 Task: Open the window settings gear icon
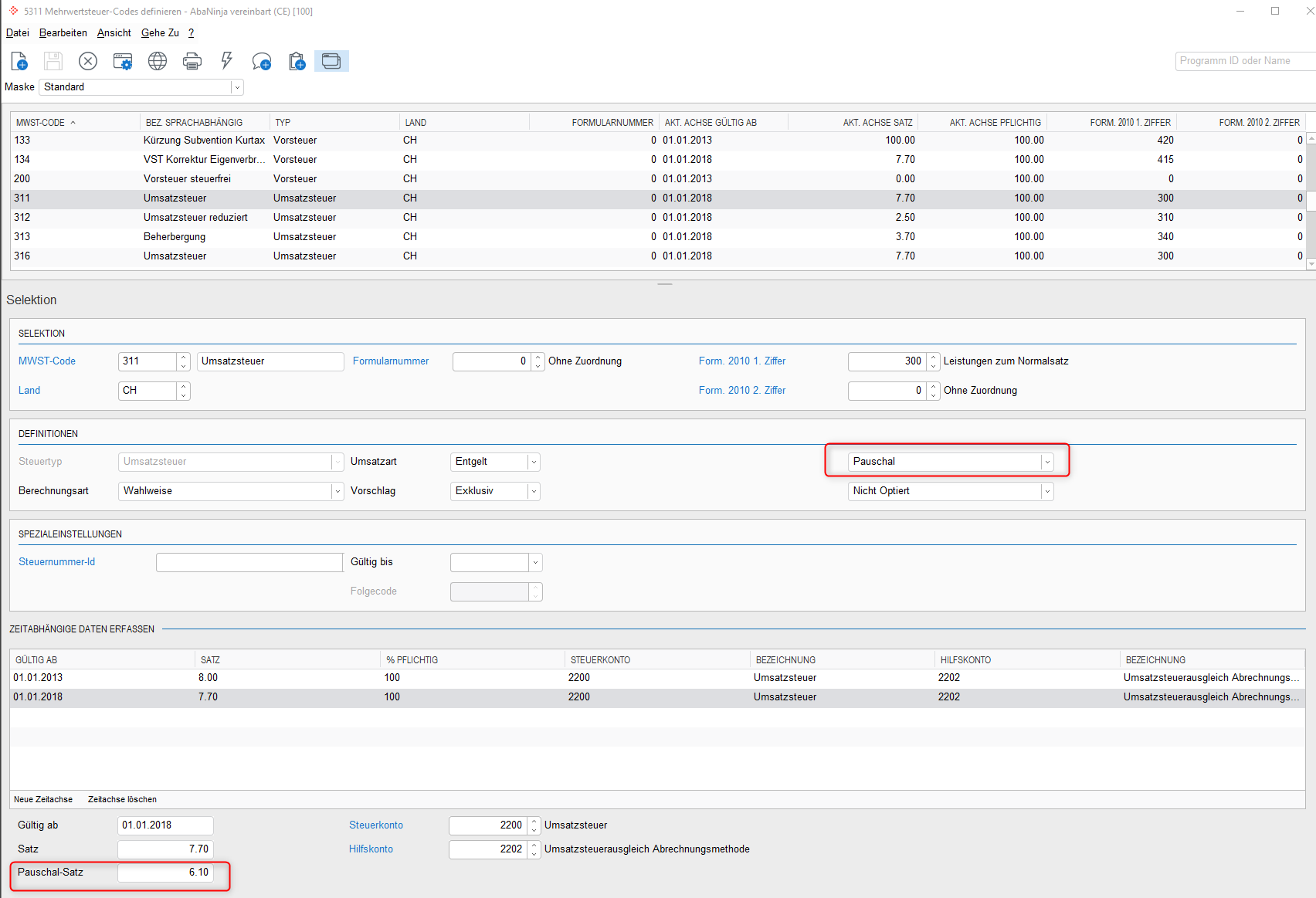[x=123, y=61]
